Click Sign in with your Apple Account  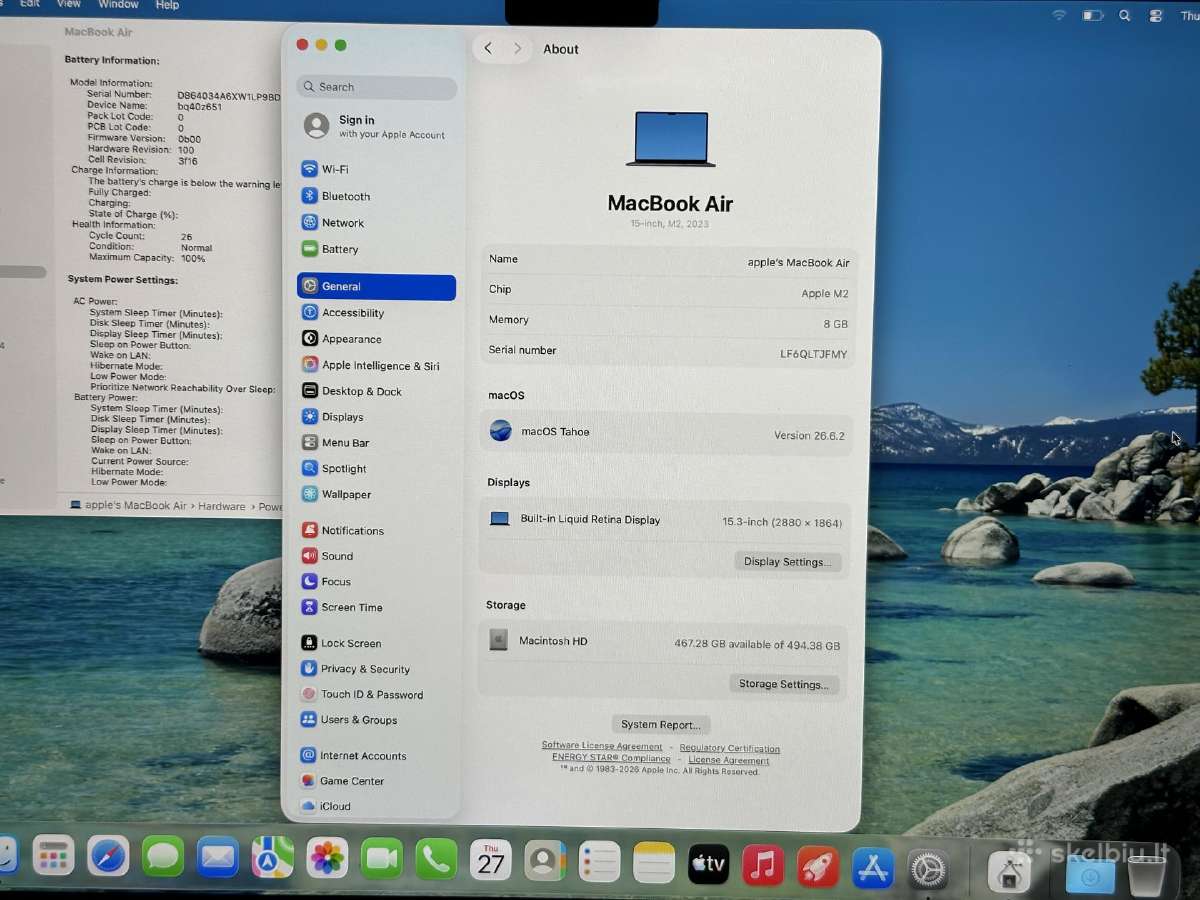tap(376, 126)
